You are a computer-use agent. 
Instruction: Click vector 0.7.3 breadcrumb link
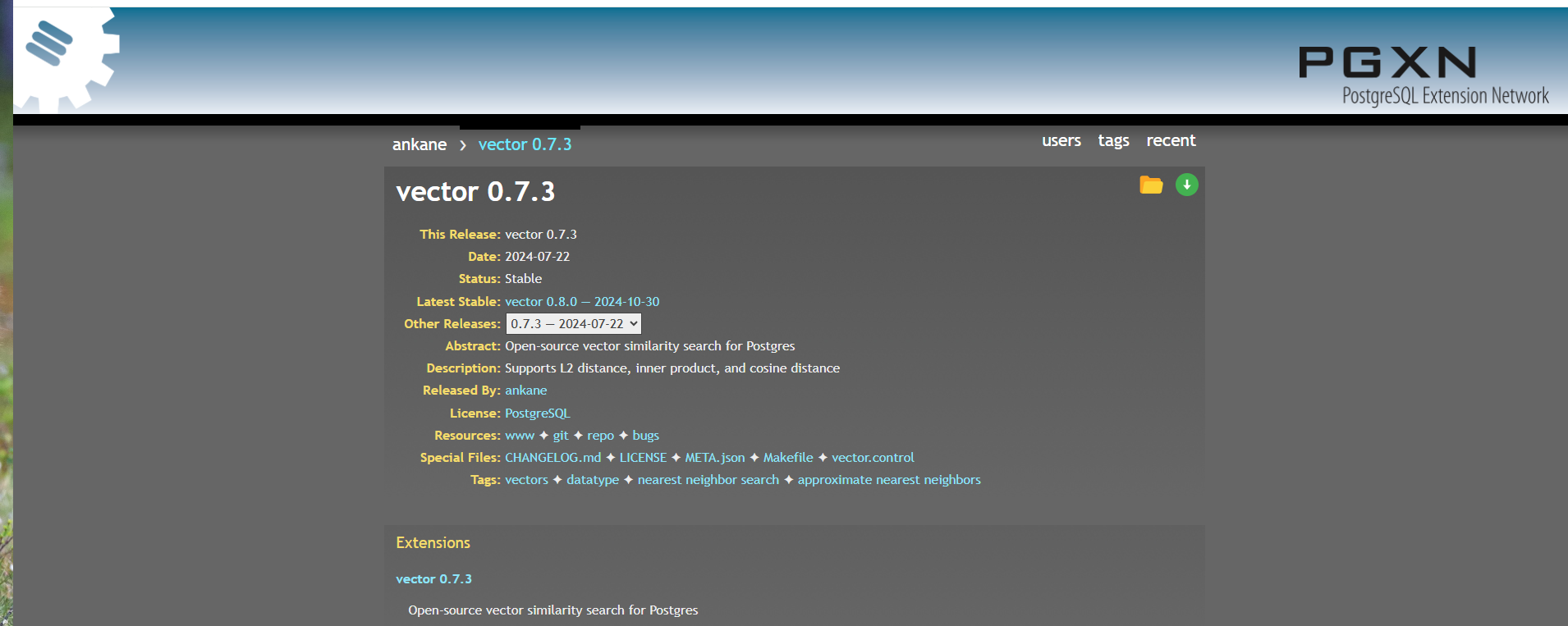coord(525,144)
